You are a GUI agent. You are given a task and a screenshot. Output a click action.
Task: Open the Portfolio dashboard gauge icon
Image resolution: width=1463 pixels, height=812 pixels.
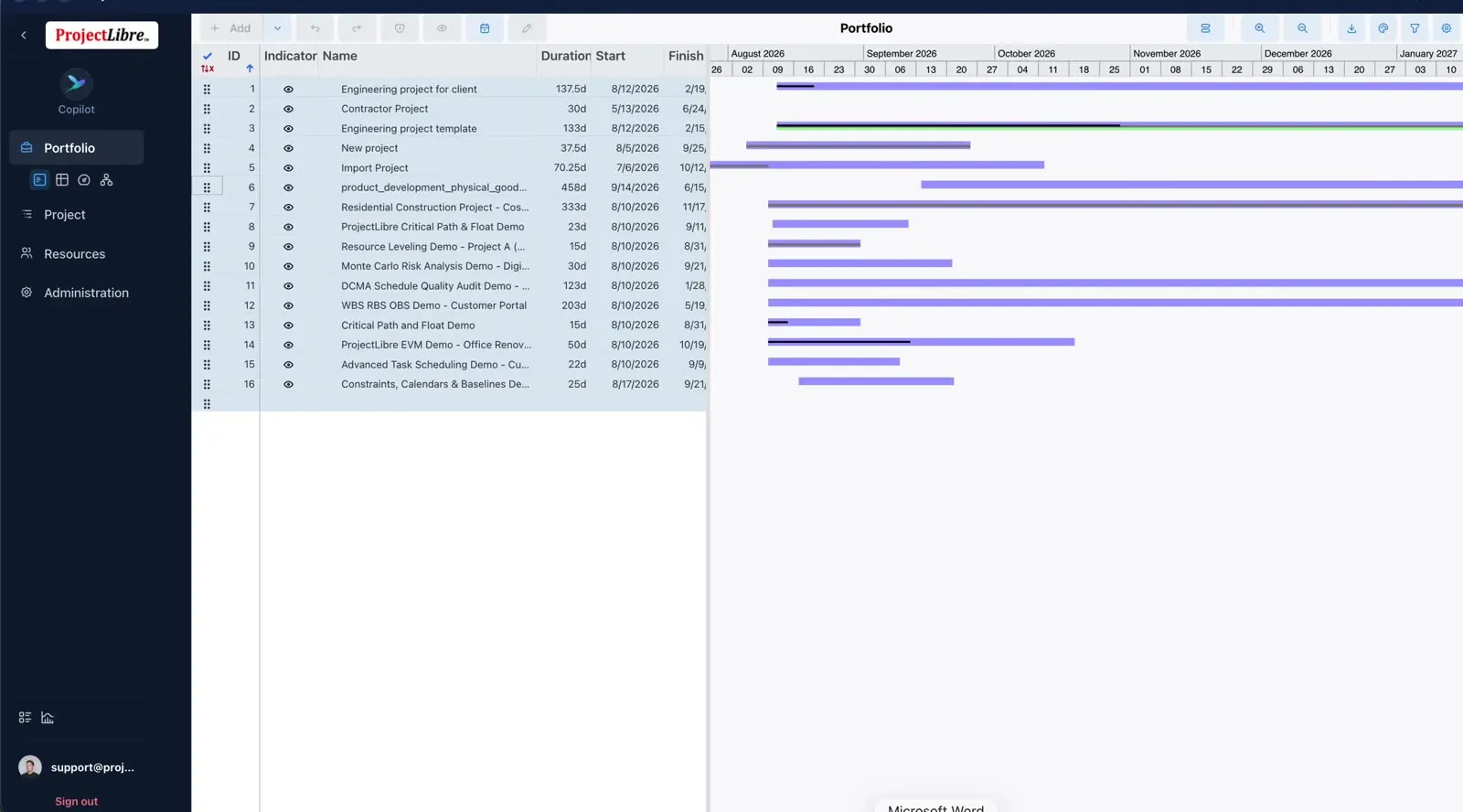(84, 180)
